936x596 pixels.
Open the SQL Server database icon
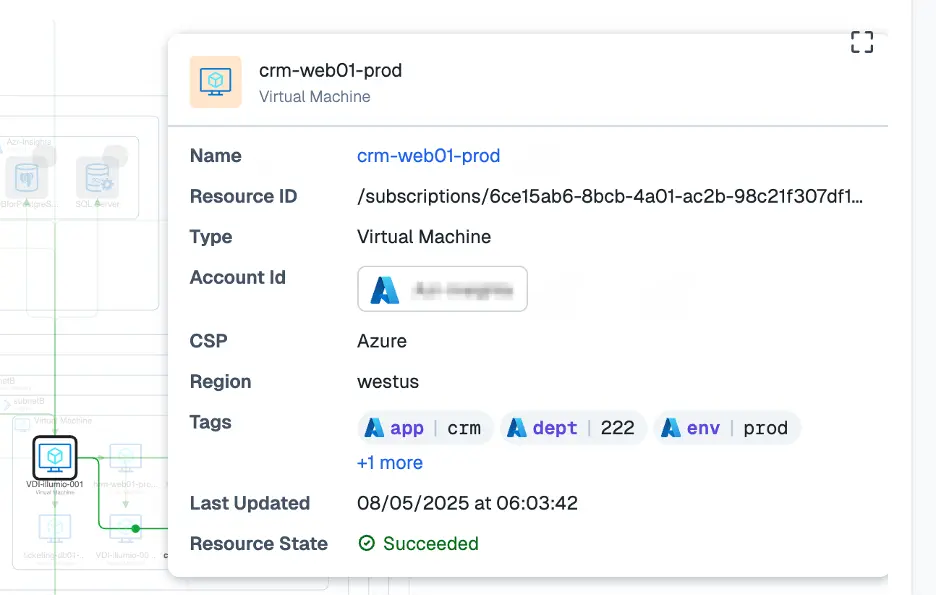click(99, 175)
